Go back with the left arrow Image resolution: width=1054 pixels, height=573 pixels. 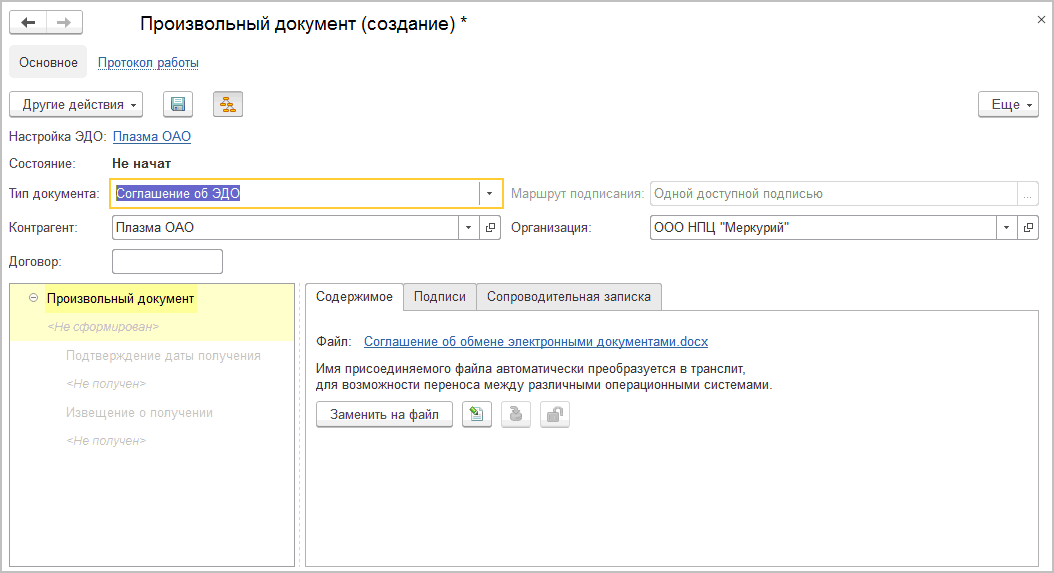[28, 23]
